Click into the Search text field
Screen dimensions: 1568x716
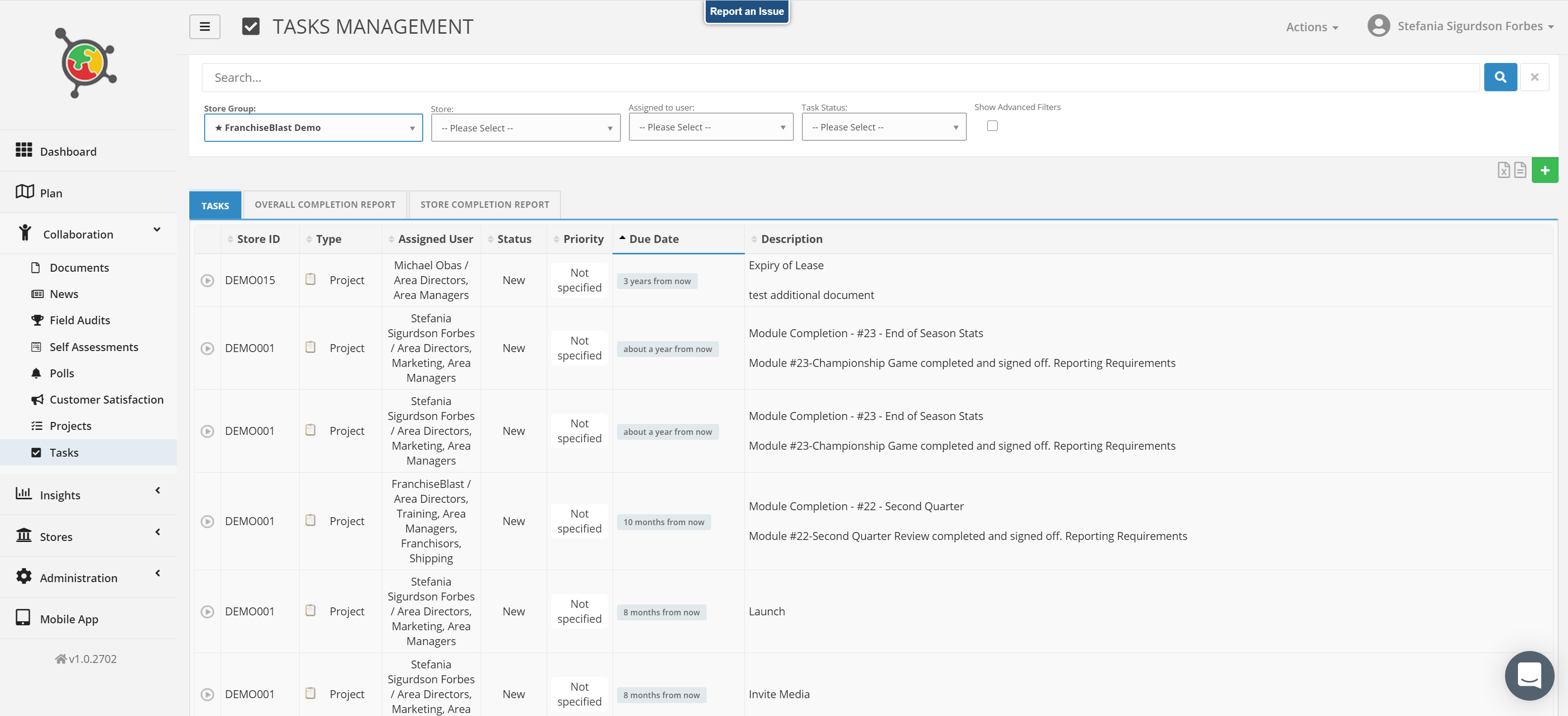(840, 78)
